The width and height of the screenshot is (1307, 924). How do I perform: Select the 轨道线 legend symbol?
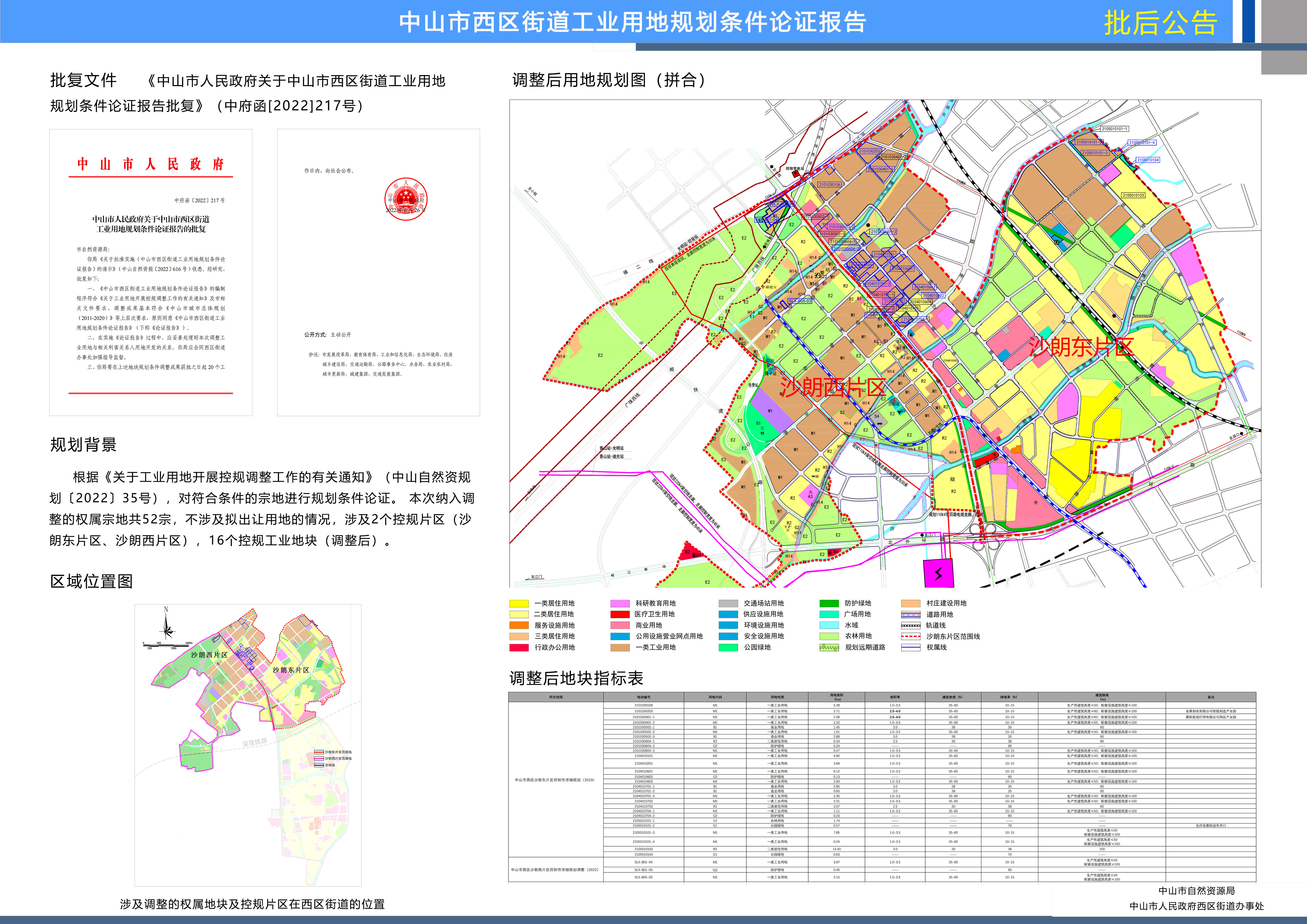tap(911, 625)
